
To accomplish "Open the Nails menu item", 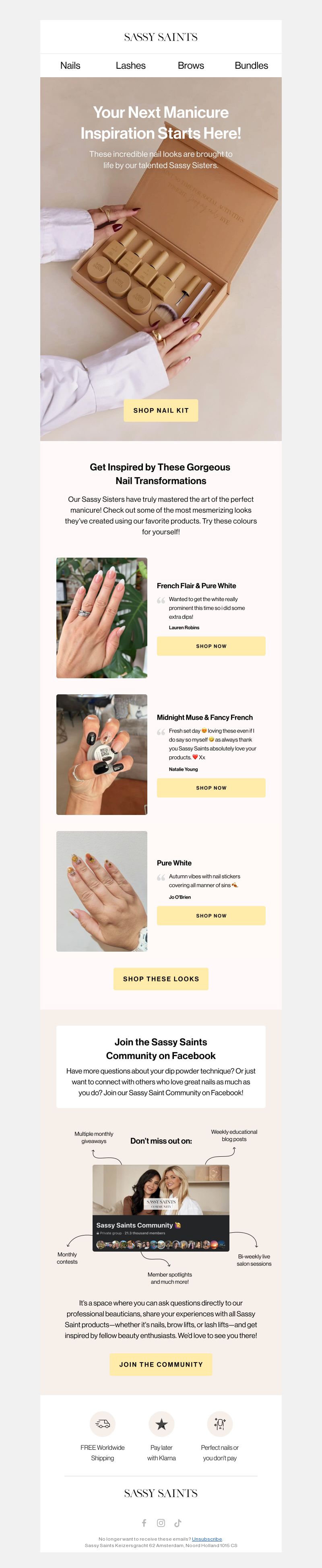I will [x=70, y=65].
